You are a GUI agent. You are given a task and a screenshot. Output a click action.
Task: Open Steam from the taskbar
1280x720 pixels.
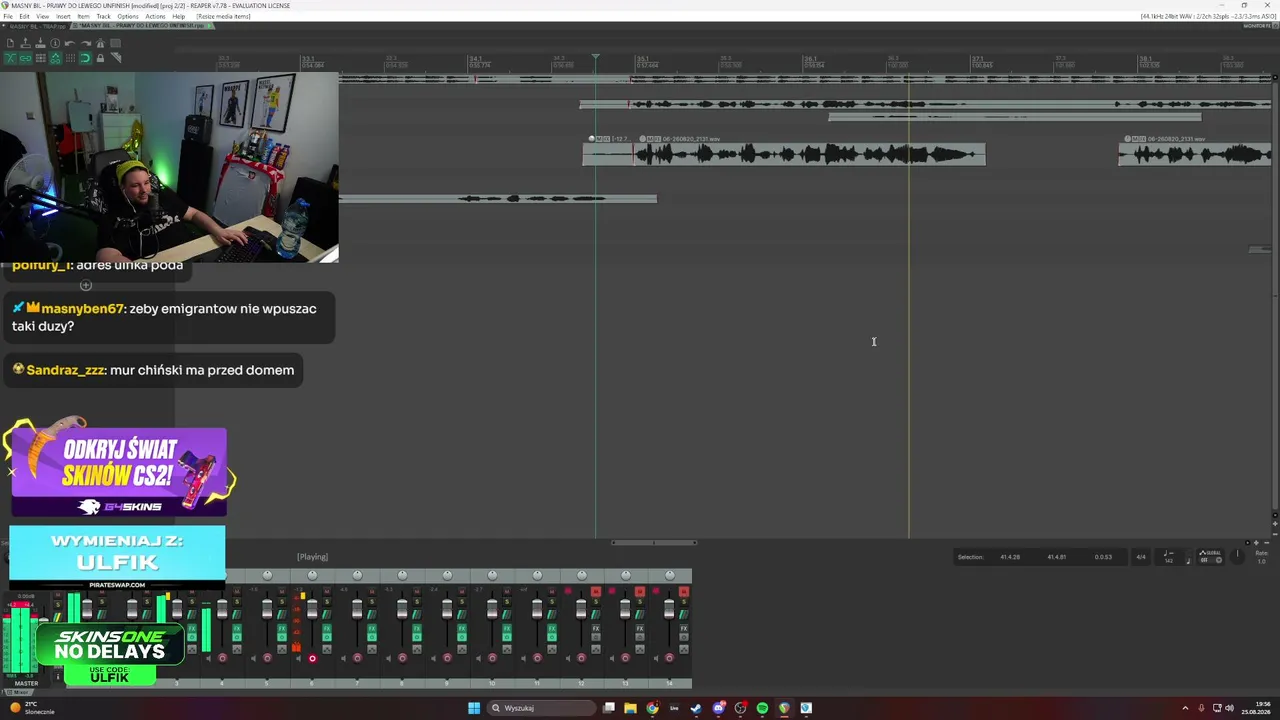pos(696,708)
